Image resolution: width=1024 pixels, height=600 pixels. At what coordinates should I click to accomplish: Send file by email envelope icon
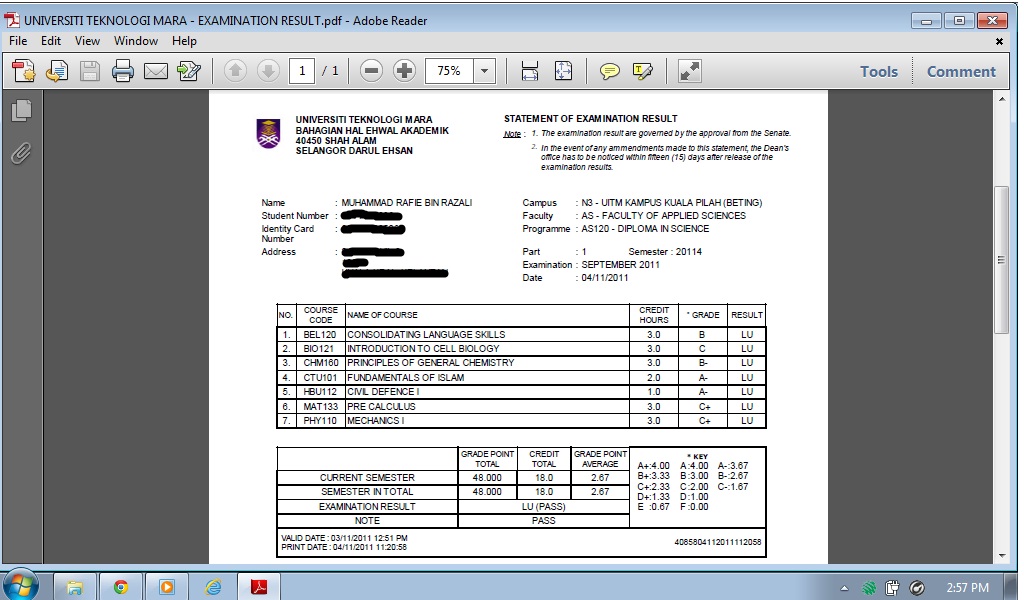coord(155,71)
